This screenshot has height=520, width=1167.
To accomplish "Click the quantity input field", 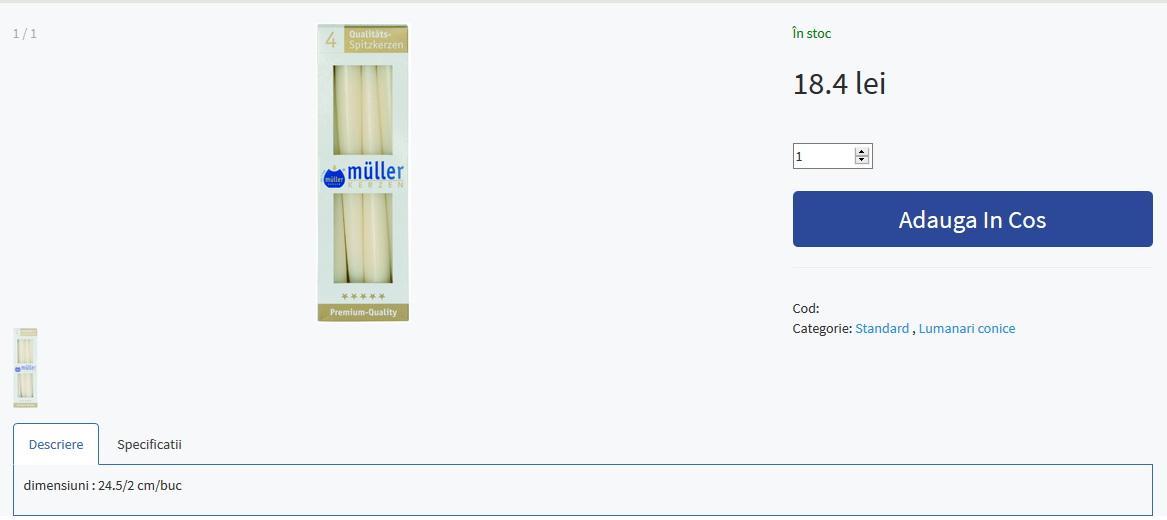I will tap(832, 156).
